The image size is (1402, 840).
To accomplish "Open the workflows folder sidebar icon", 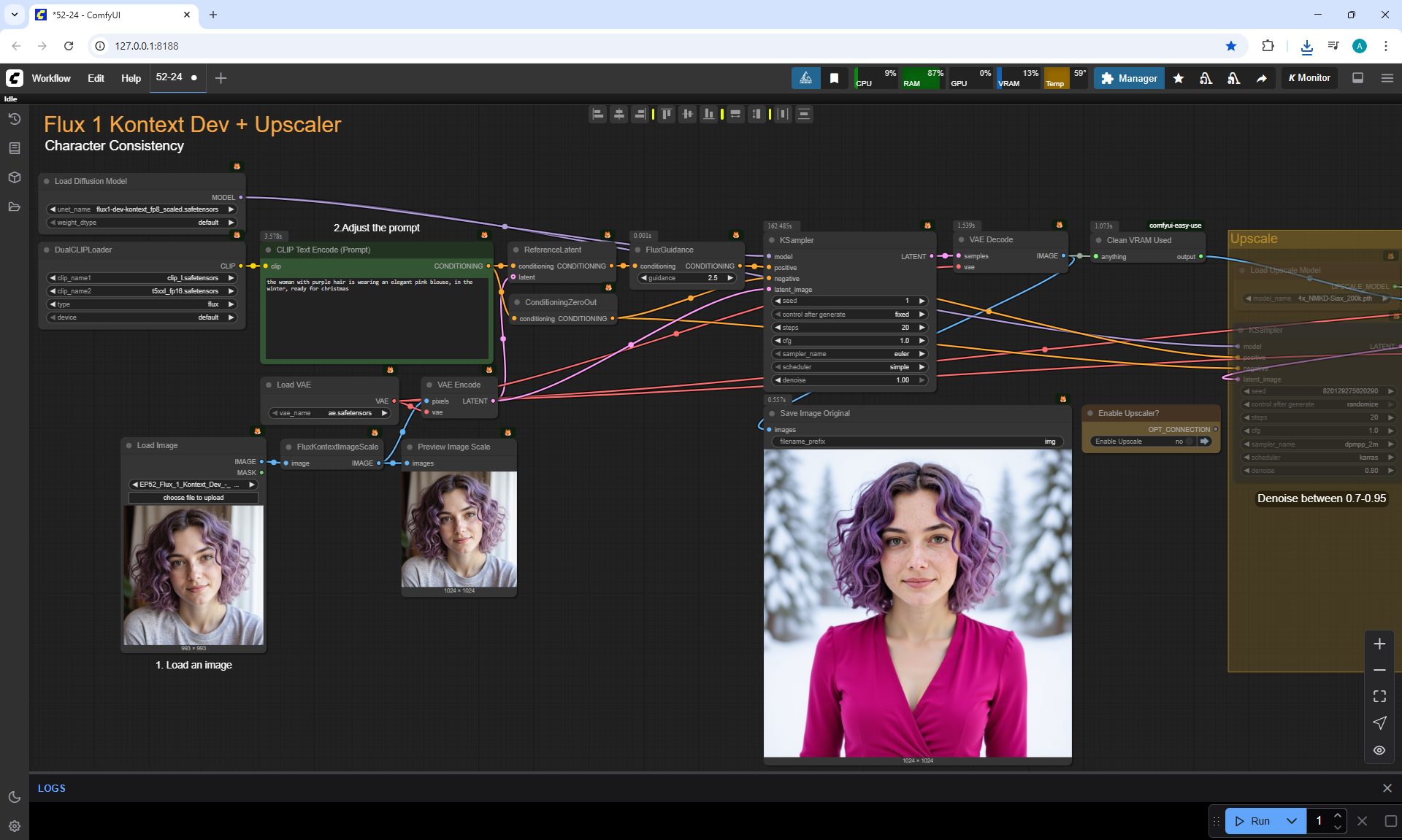I will [x=15, y=207].
